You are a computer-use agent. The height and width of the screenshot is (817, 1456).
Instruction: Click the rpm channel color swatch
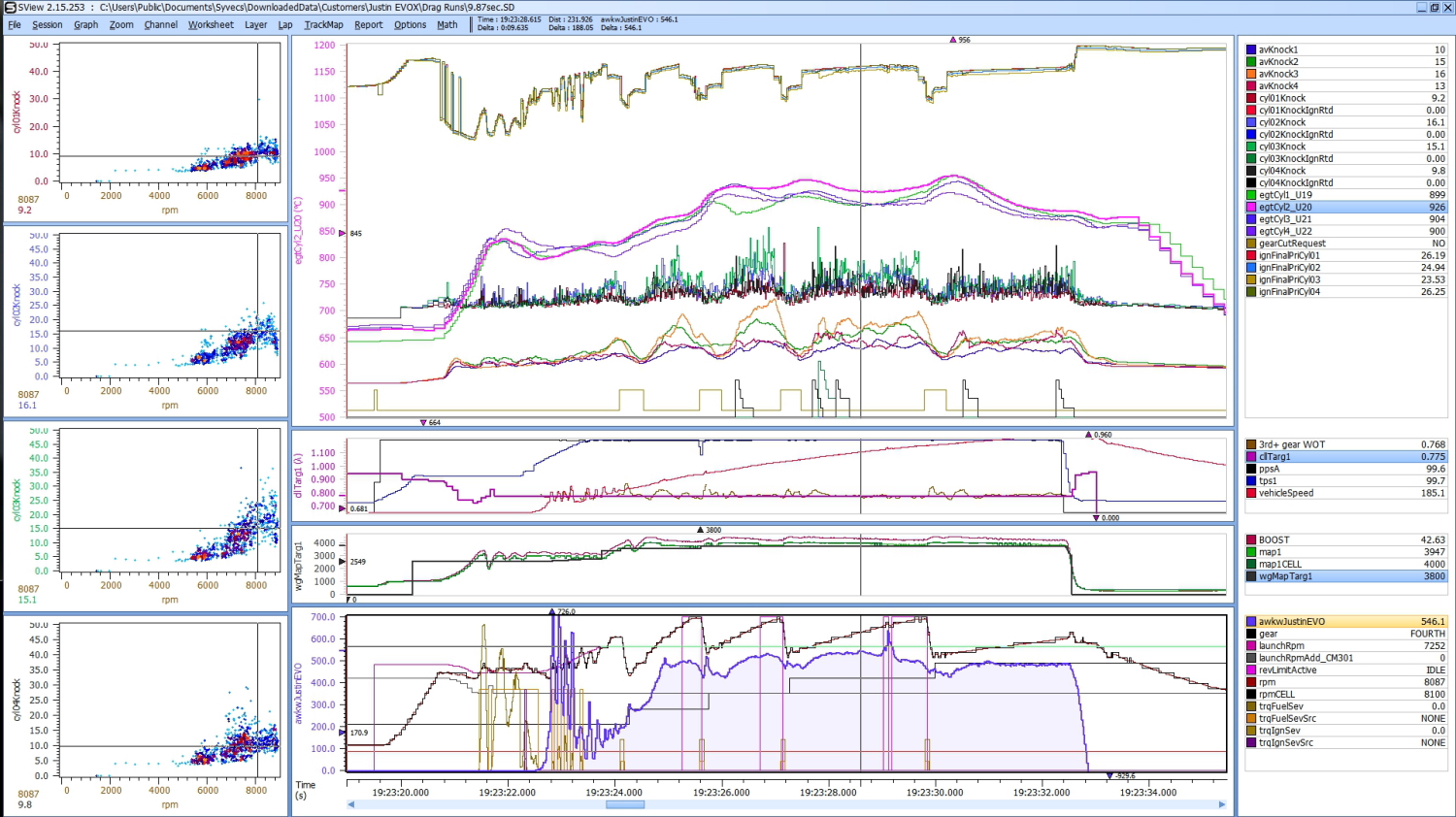1251,682
